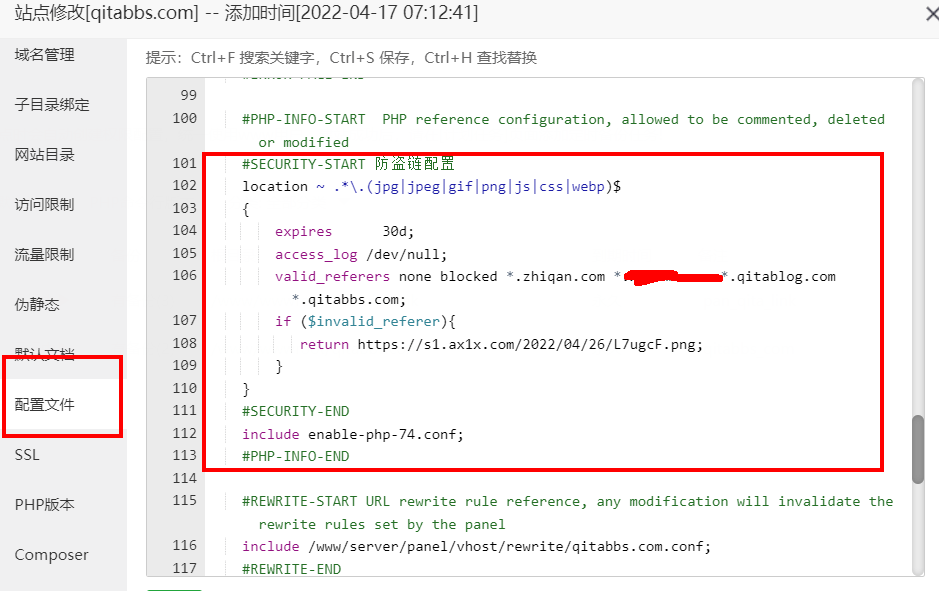Select the 默认文档 tab
This screenshot has height=591, width=939.
[45, 355]
